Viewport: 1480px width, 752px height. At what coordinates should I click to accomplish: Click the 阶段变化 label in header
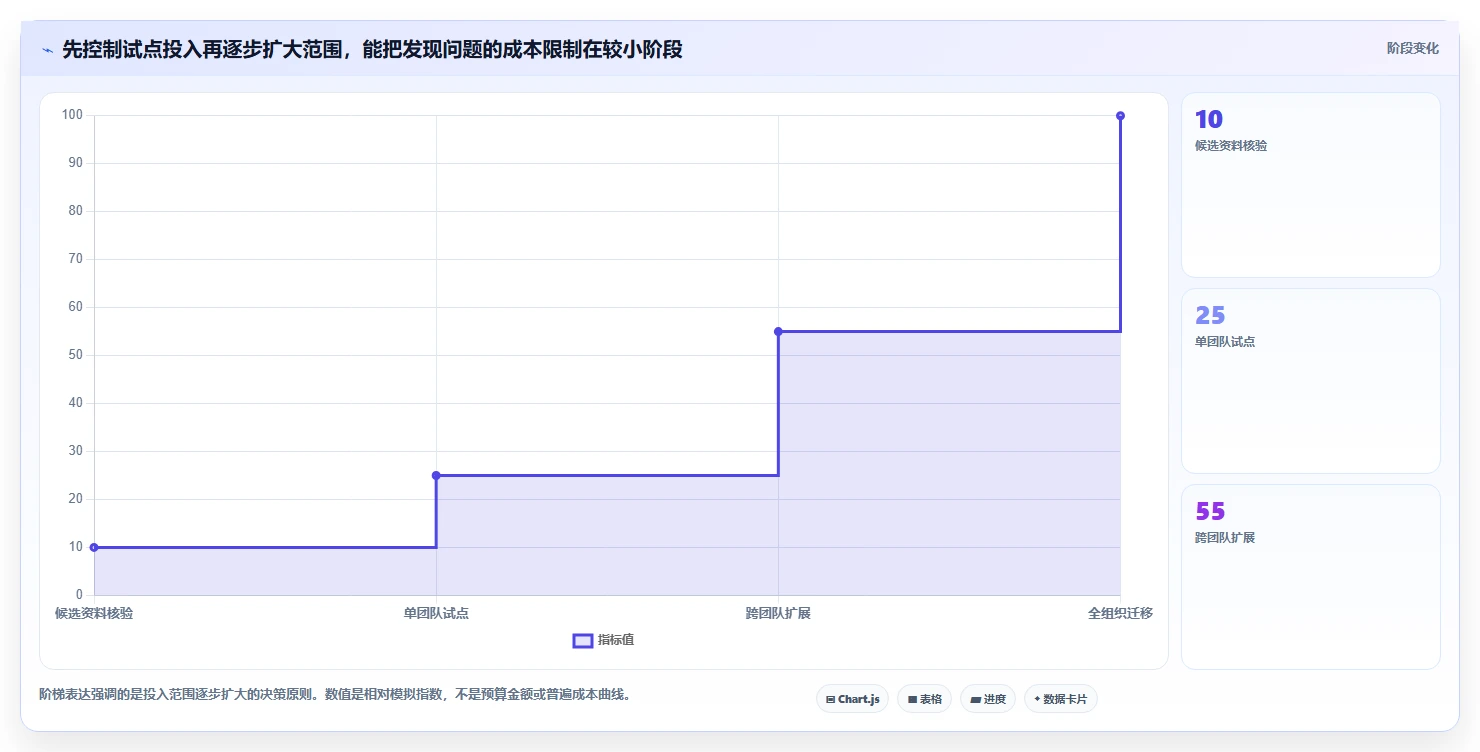point(1413,48)
